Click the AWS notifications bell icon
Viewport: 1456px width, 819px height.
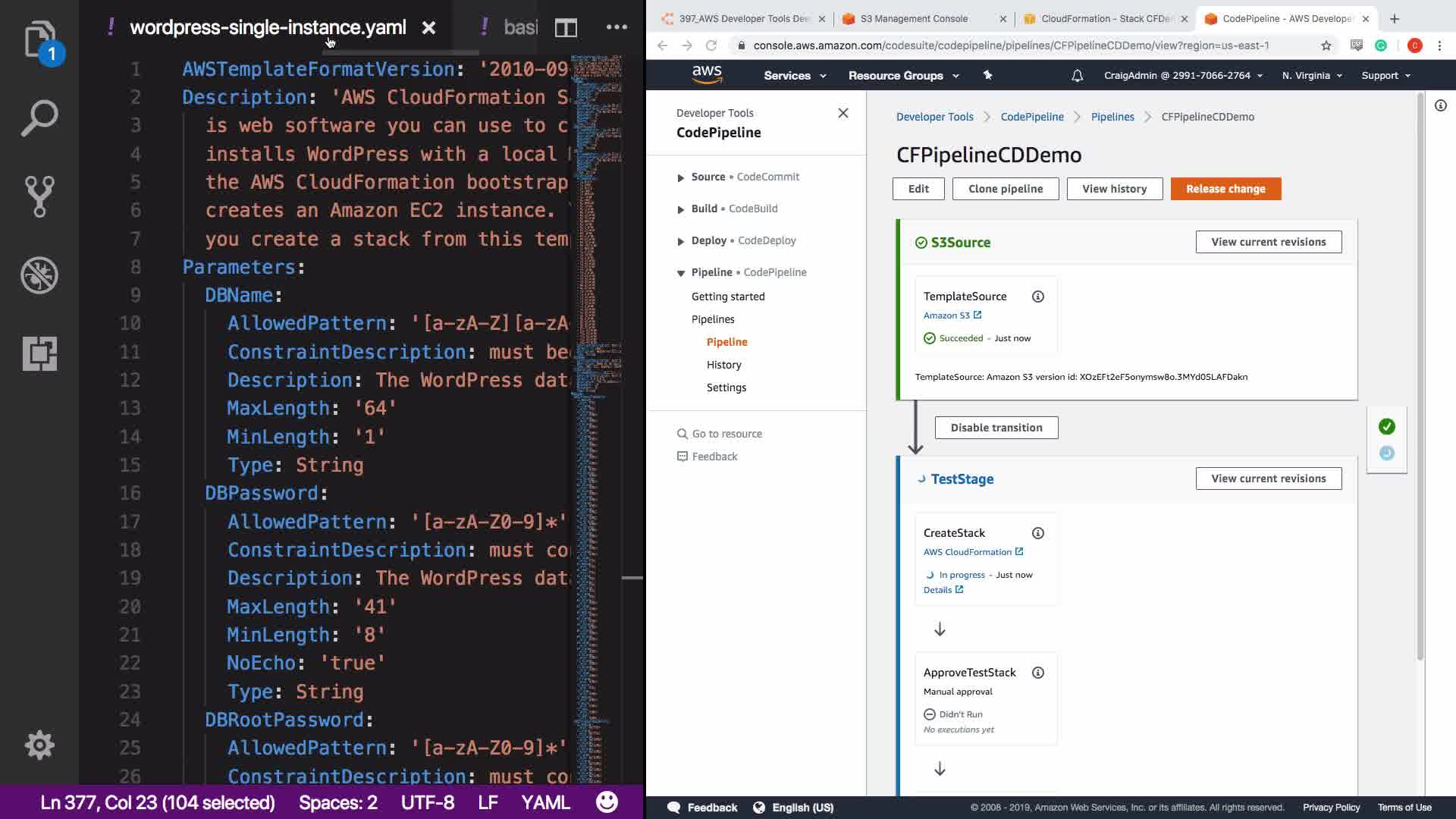1077,76
